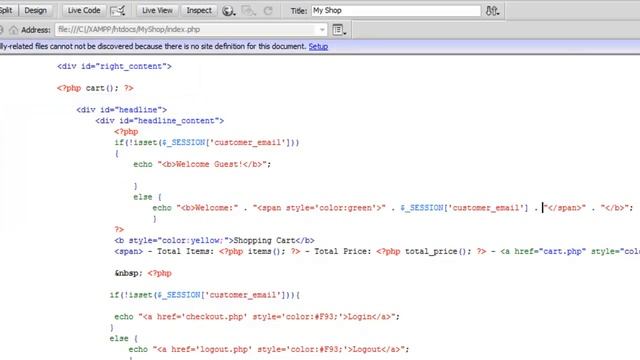This screenshot has width=640, height=360.
Task: Click the &nbsp; php line
Action: (x=143, y=273)
